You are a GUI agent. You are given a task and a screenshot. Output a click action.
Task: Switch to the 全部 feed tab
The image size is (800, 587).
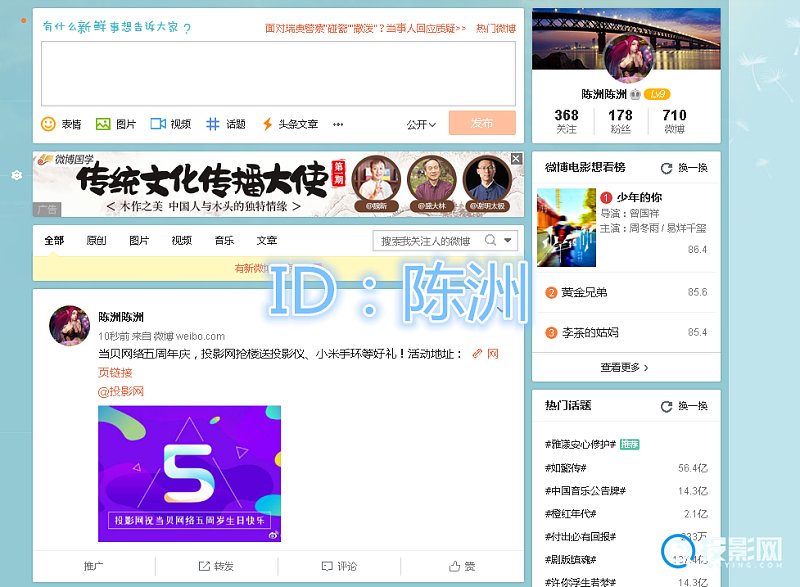(x=54, y=240)
